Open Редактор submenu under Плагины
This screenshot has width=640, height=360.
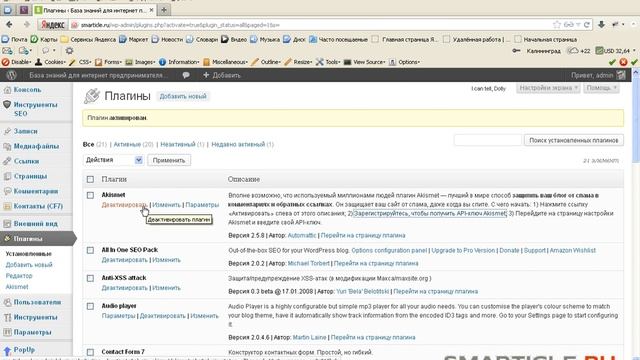19,276
